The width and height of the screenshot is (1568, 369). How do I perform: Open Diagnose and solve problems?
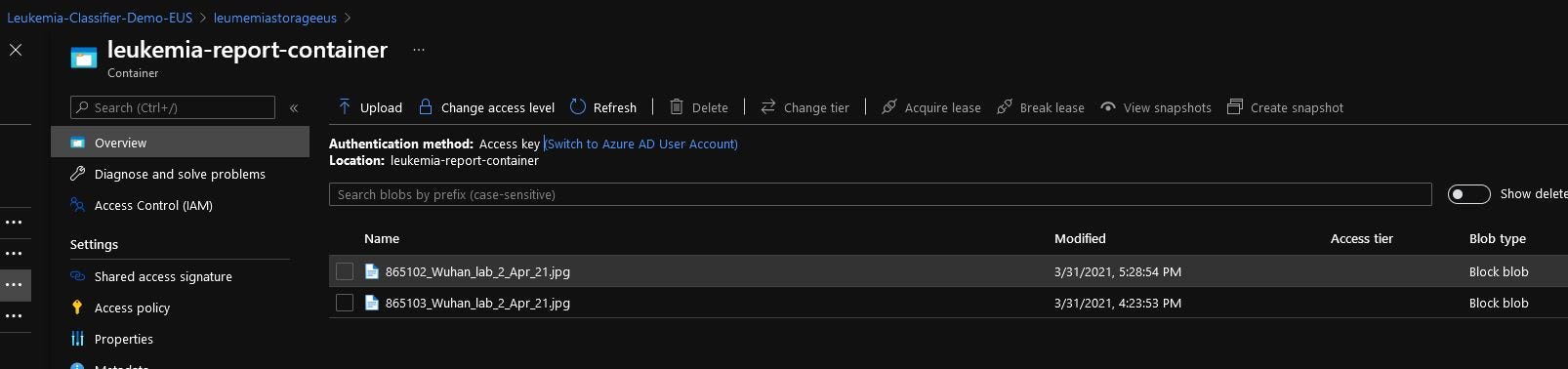tap(180, 174)
